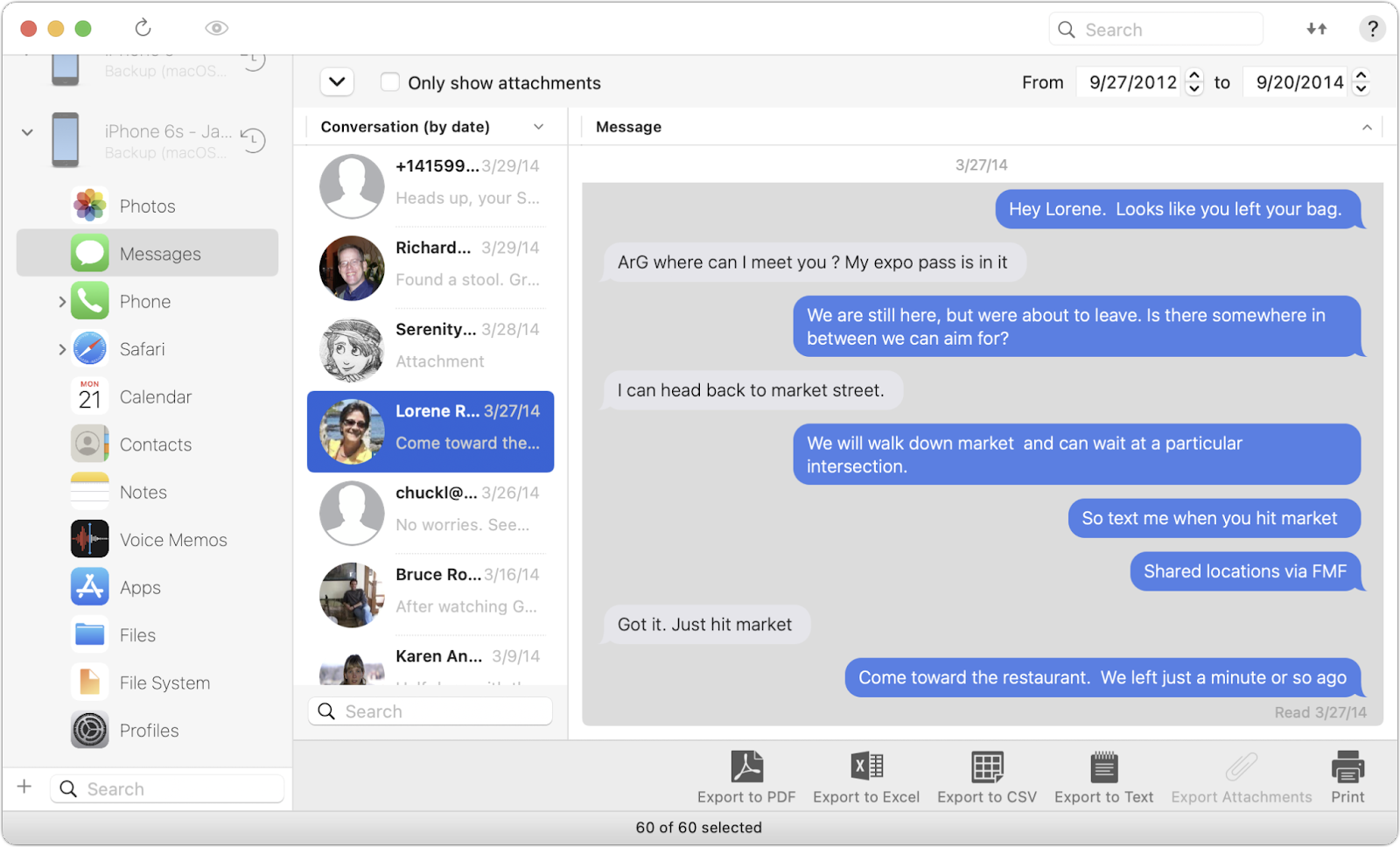Click the From date field 9/27/2012
The image size is (1400, 847).
1129,82
